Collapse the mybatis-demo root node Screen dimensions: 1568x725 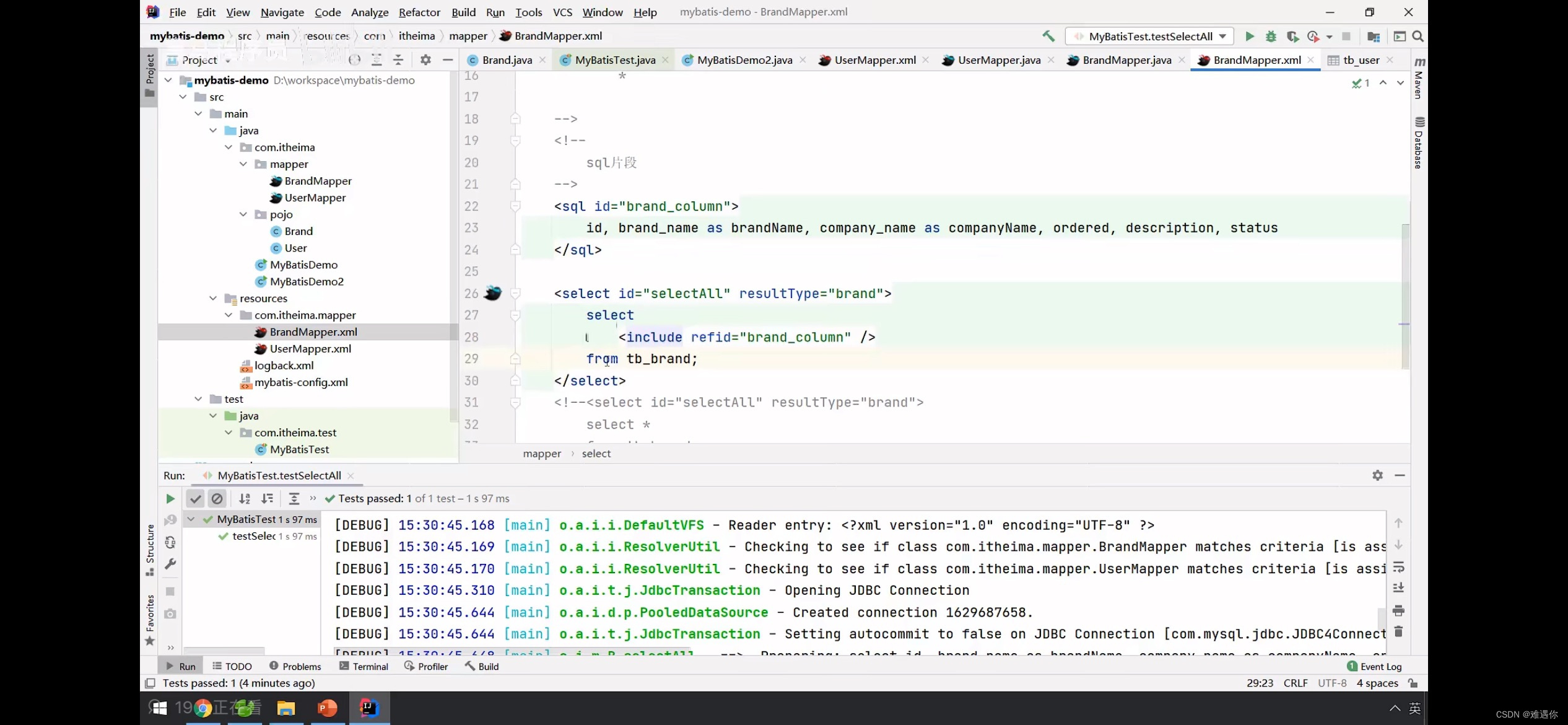tap(168, 80)
